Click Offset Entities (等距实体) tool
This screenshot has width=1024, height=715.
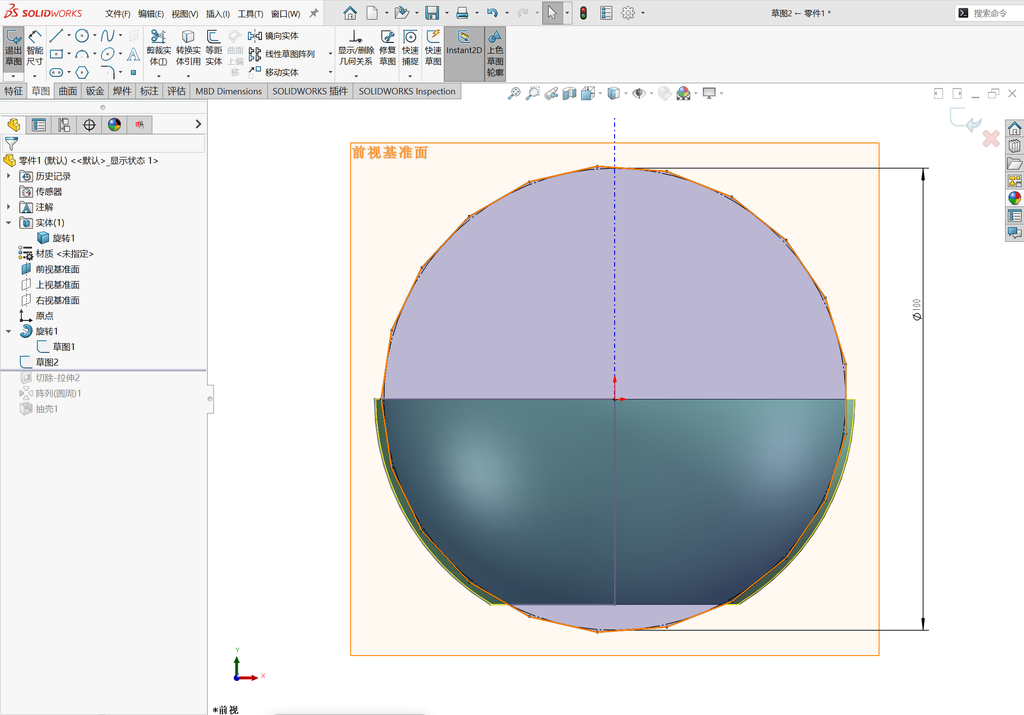(x=214, y=48)
